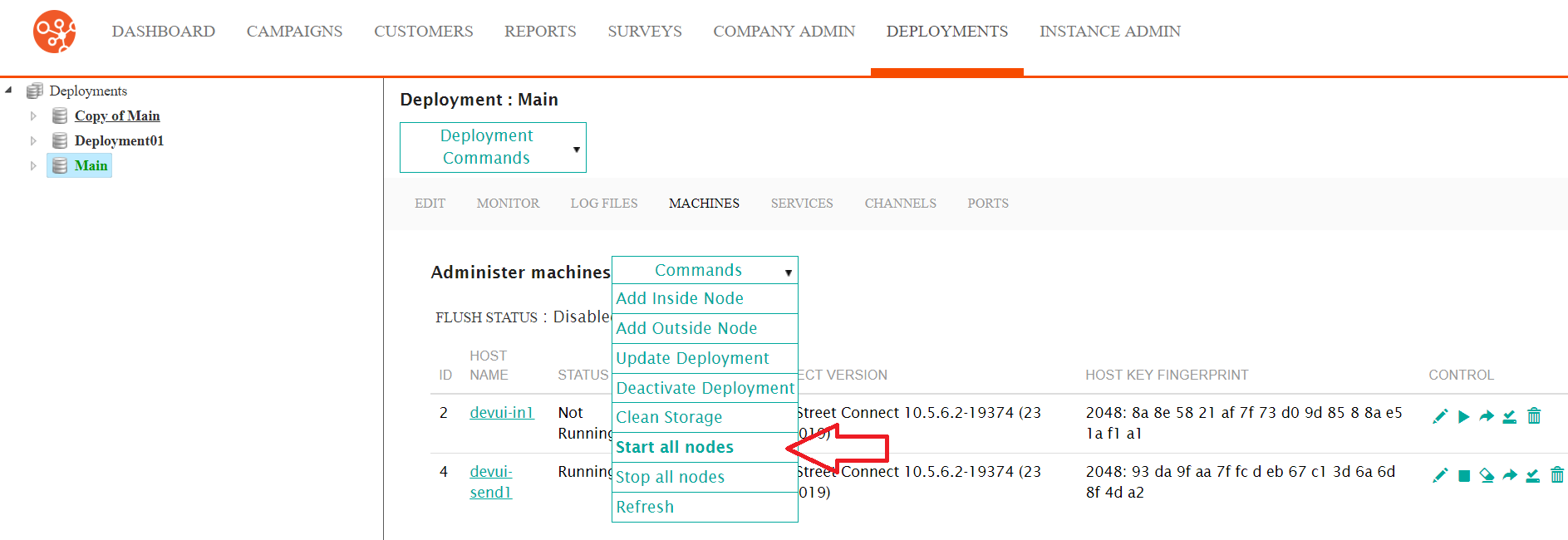The image size is (1568, 540).
Task: Click the HOST KEY FINGERPRINT column header
Action: pyautogui.click(x=1167, y=376)
